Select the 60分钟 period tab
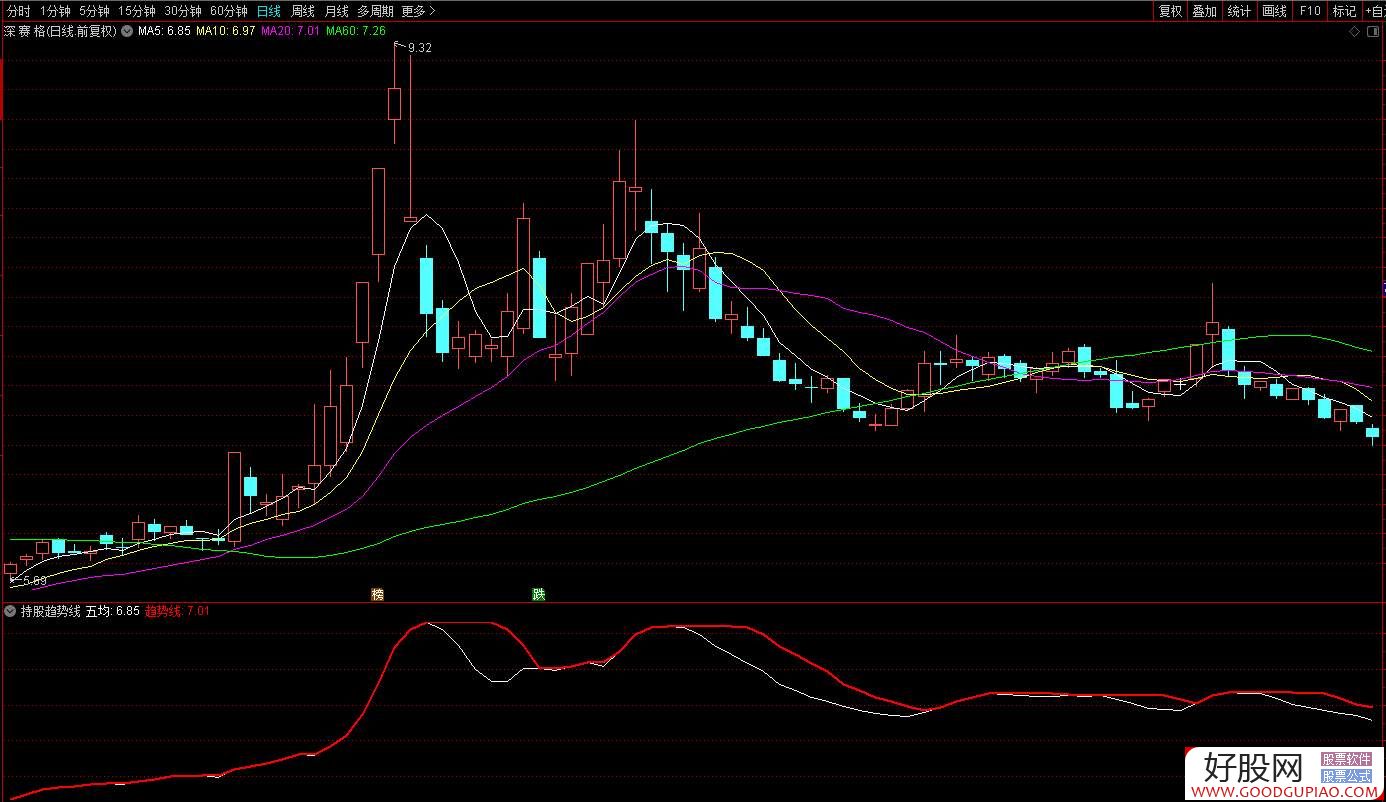Image resolution: width=1386 pixels, height=802 pixels. pyautogui.click(x=229, y=11)
